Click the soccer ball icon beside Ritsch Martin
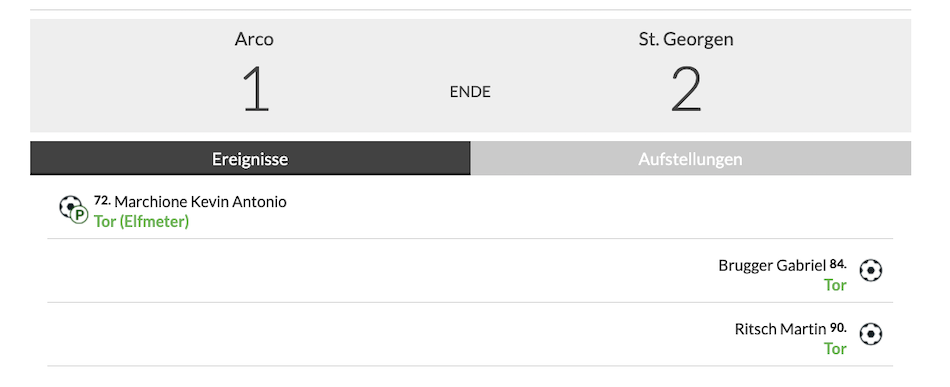The width and height of the screenshot is (950, 387). [871, 334]
